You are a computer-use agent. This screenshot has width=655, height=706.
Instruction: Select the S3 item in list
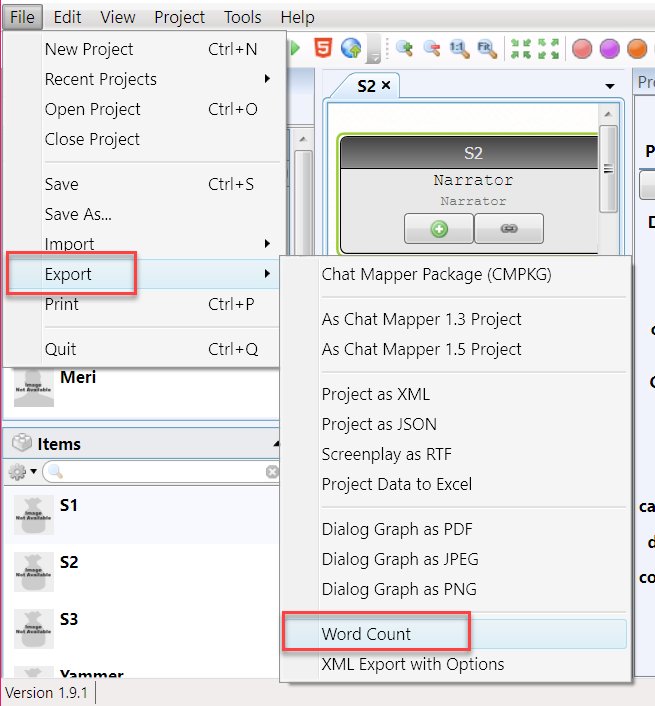pos(141,629)
